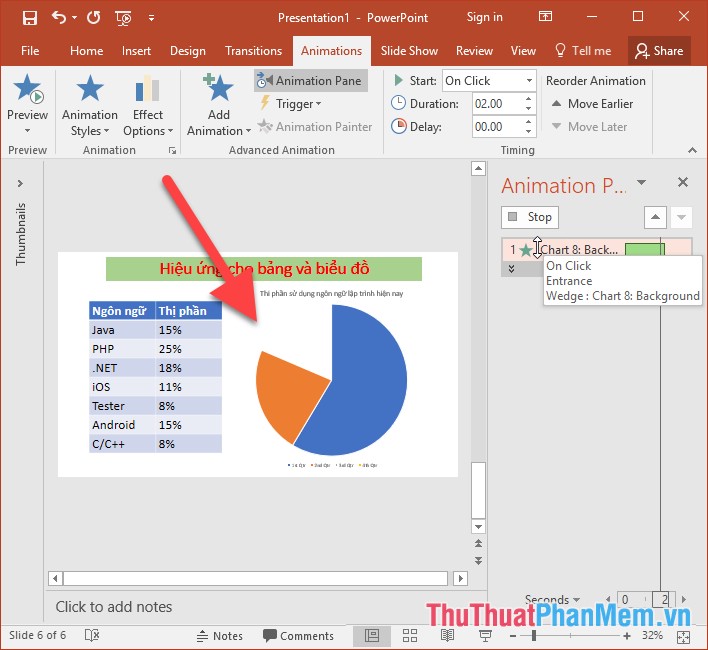The image size is (708, 650).
Task: Open Animation Pane options dropdown arrow
Action: [x=641, y=183]
